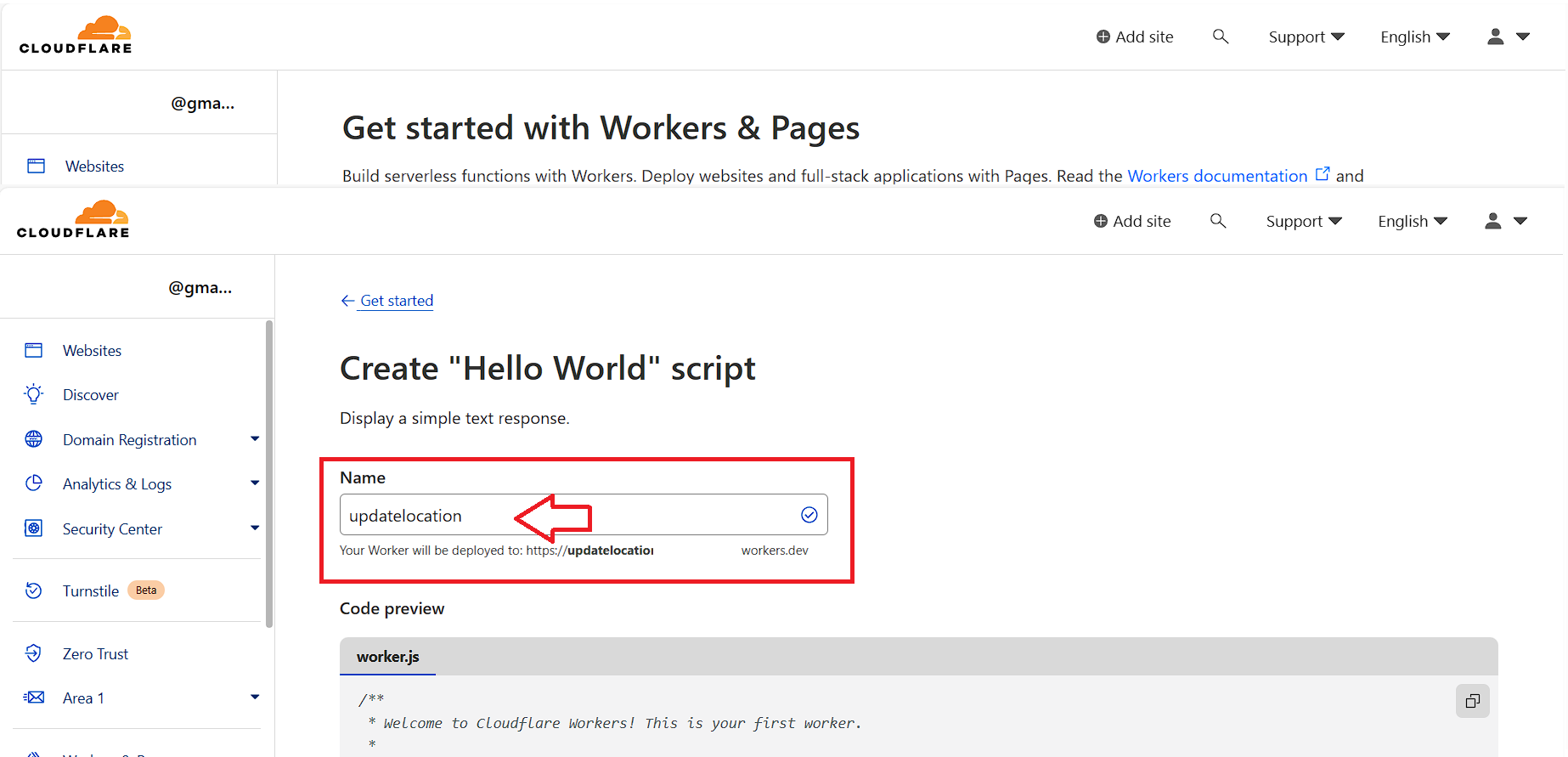Click Add site in the upper page header
The height and width of the screenshot is (757, 1568).
click(1135, 37)
